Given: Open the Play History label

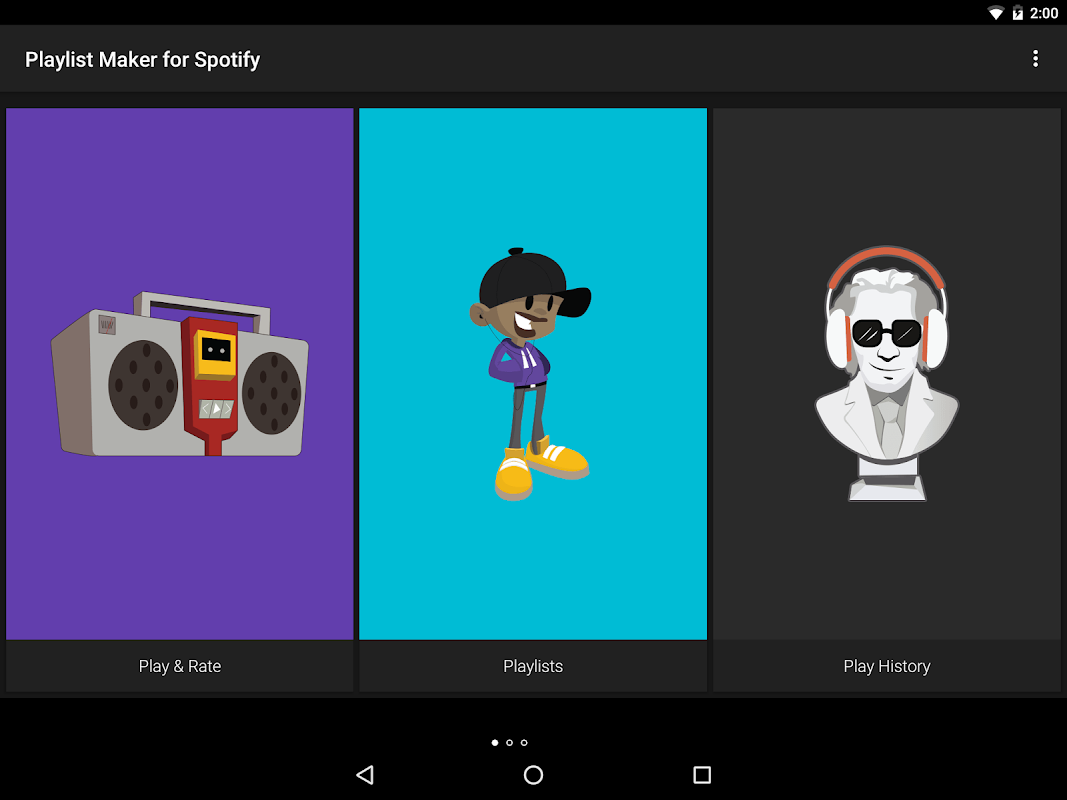Looking at the screenshot, I should coord(886,666).
